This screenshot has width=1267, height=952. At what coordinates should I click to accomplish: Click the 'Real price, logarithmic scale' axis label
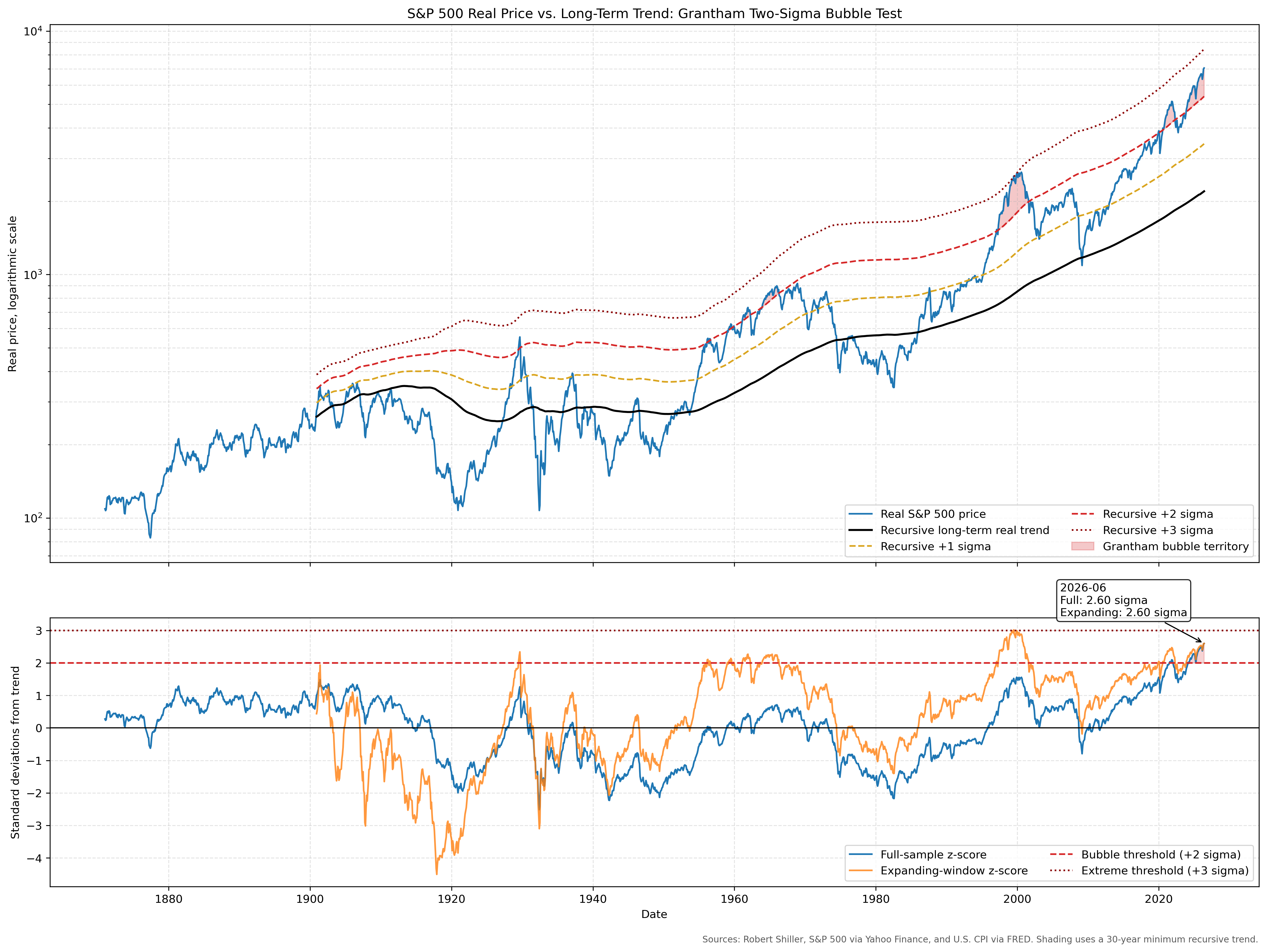click(12, 294)
